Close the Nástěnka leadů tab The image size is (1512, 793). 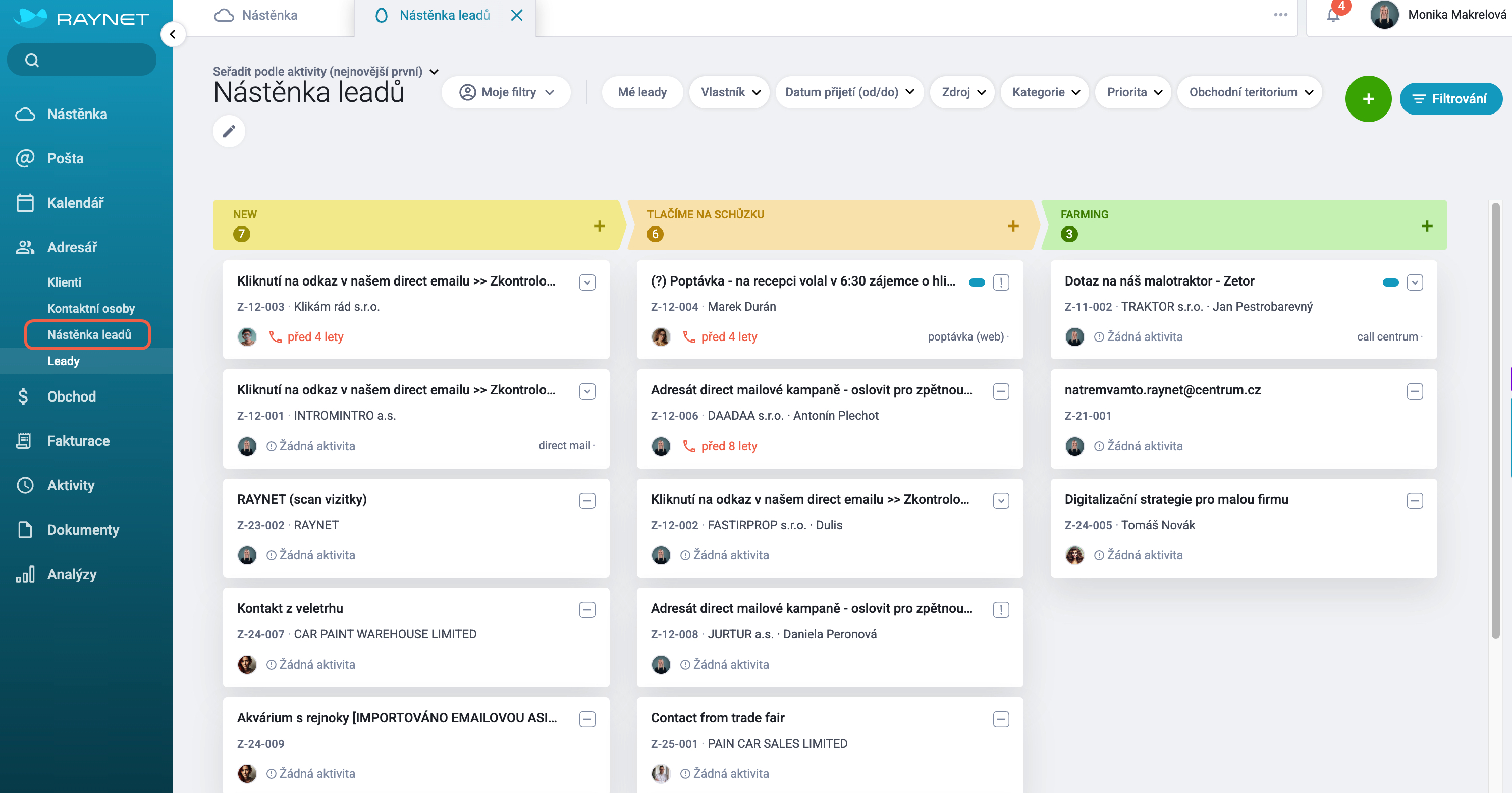point(516,15)
